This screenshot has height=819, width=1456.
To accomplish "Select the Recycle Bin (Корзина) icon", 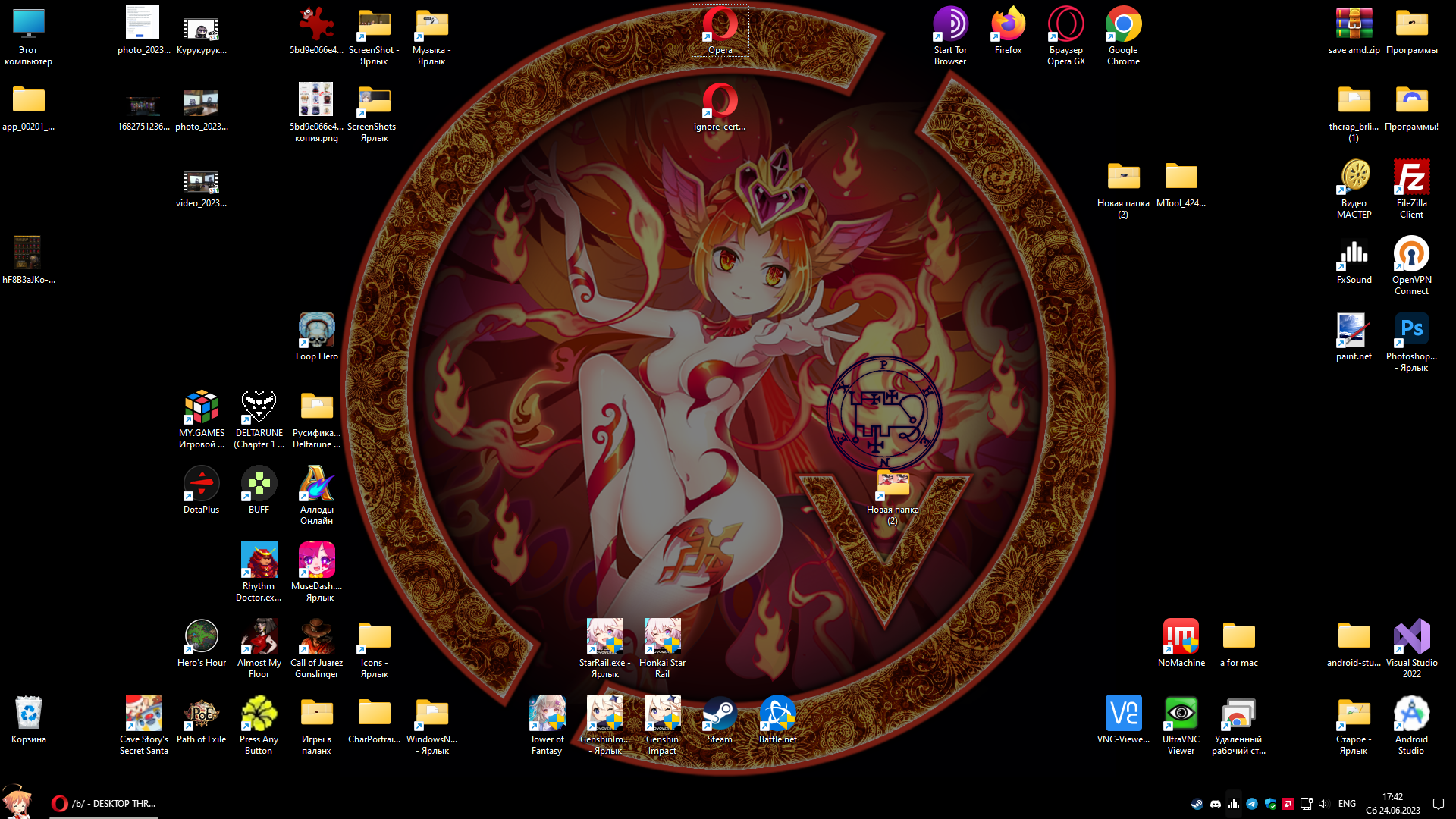I will (28, 720).
